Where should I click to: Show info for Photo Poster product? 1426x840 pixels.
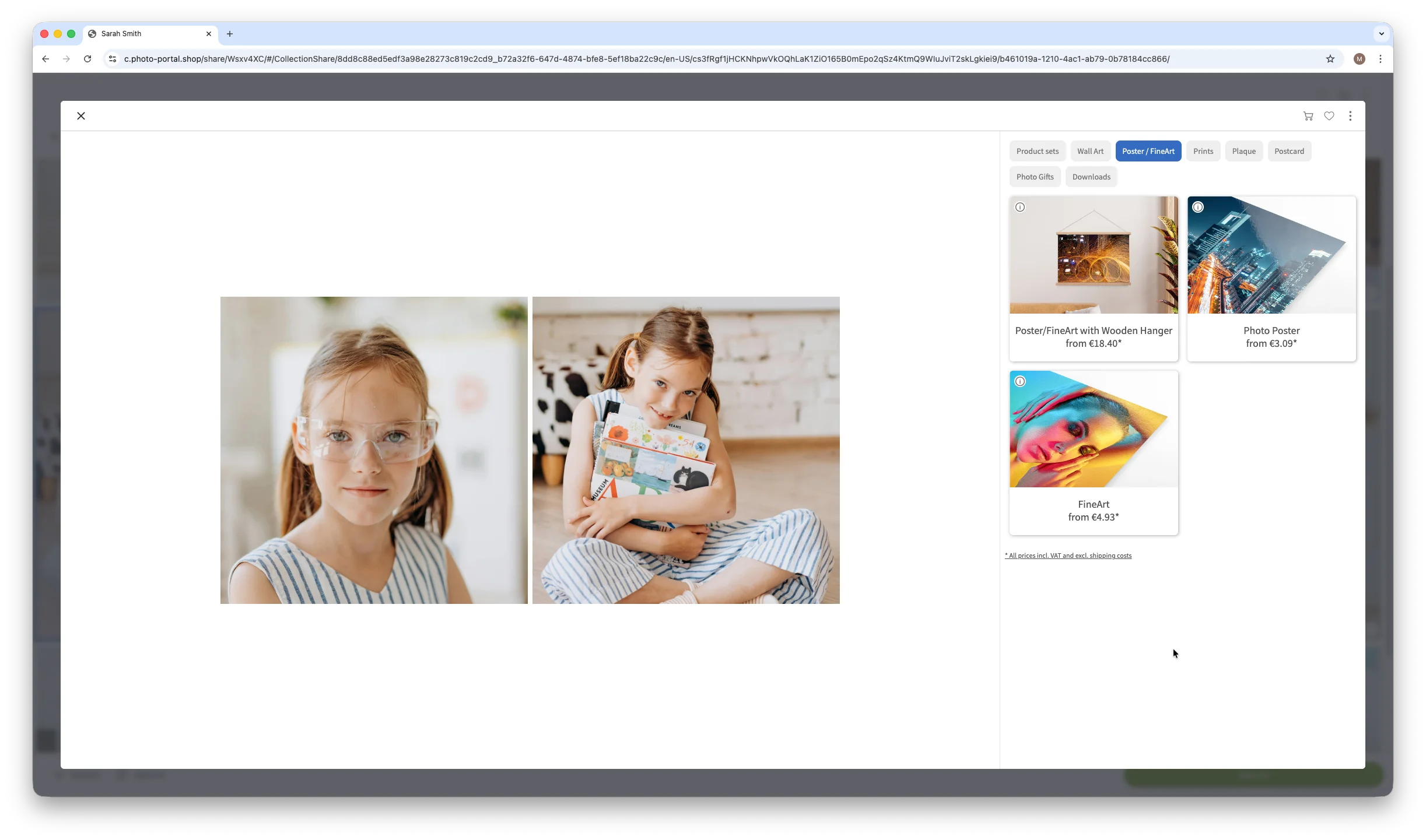[x=1197, y=208]
